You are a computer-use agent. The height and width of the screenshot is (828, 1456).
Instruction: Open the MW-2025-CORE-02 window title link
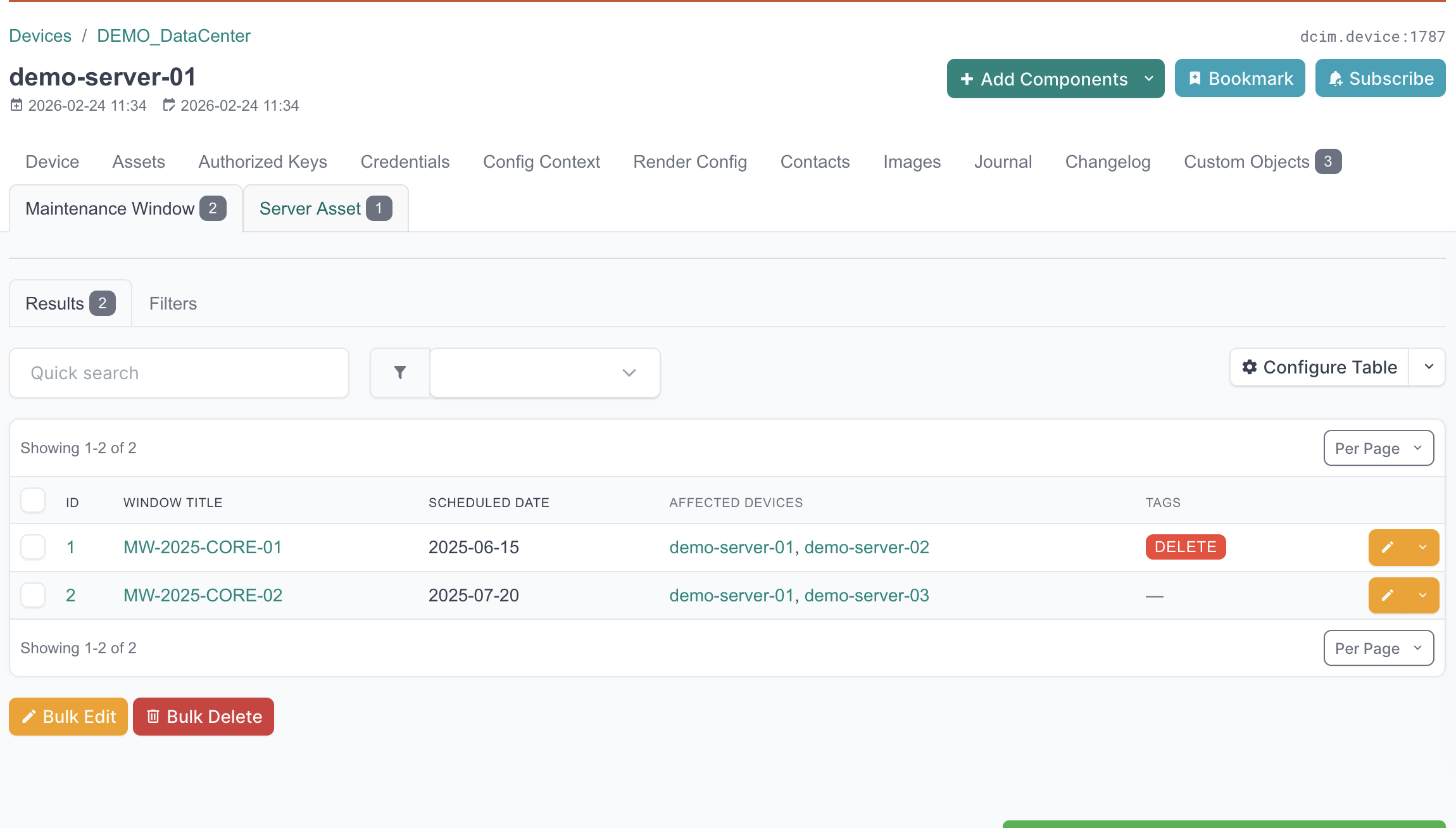click(x=203, y=596)
